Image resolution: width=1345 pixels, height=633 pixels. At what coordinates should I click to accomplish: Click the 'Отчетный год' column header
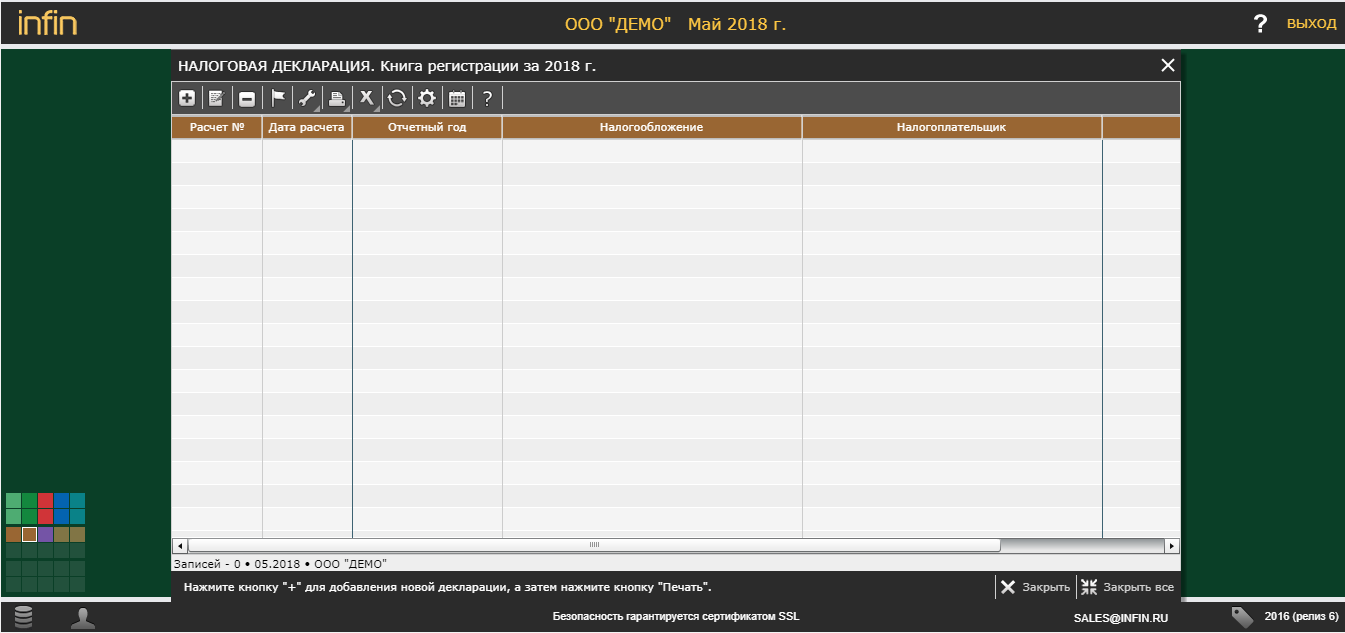point(427,127)
